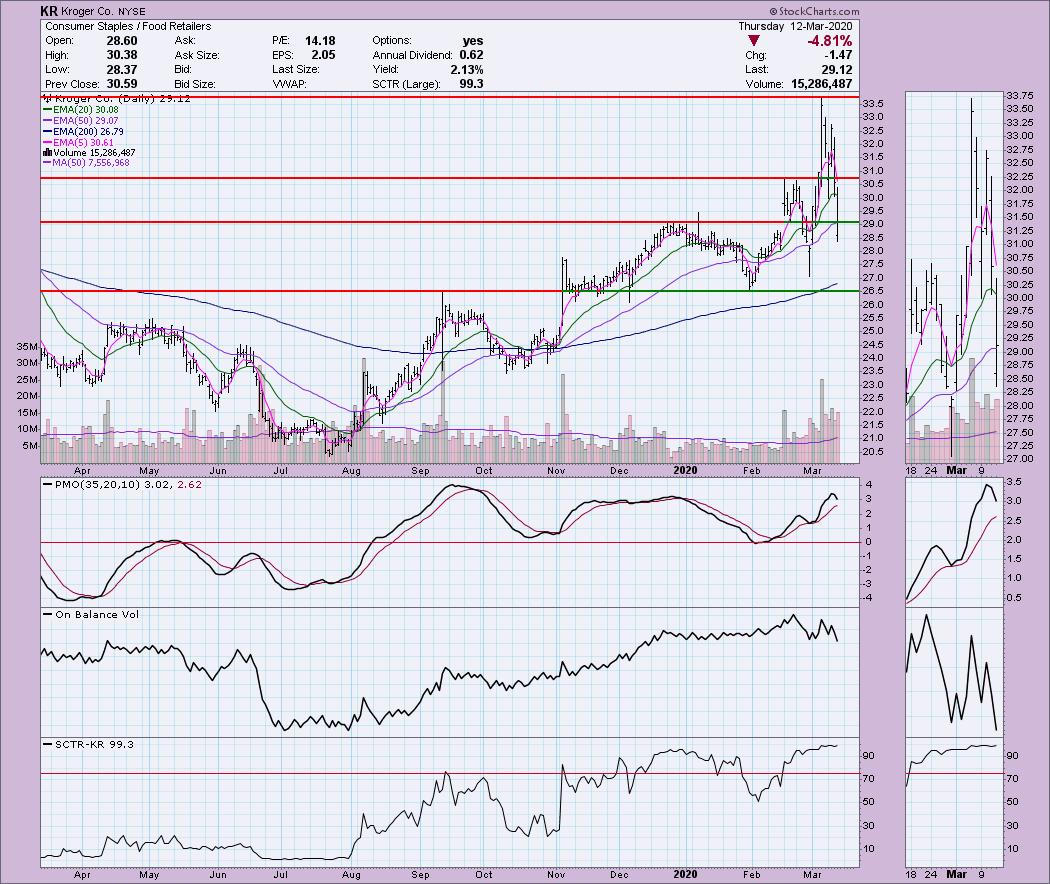Click the Prev Close value 30.59

(121, 84)
